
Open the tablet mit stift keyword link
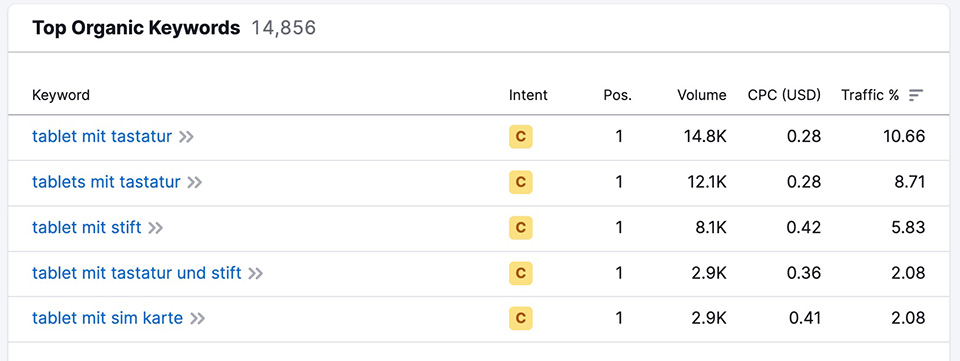tap(86, 227)
